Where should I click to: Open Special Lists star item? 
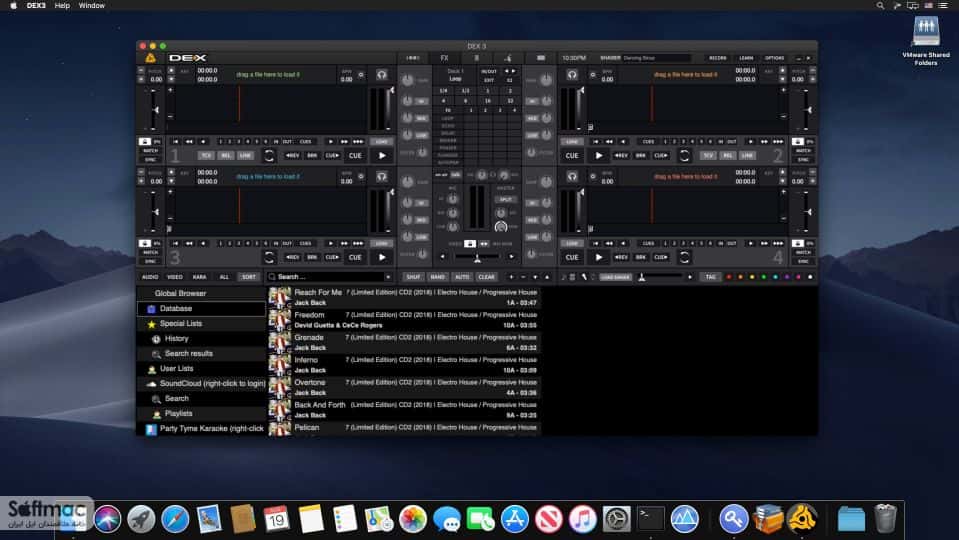(x=202, y=324)
